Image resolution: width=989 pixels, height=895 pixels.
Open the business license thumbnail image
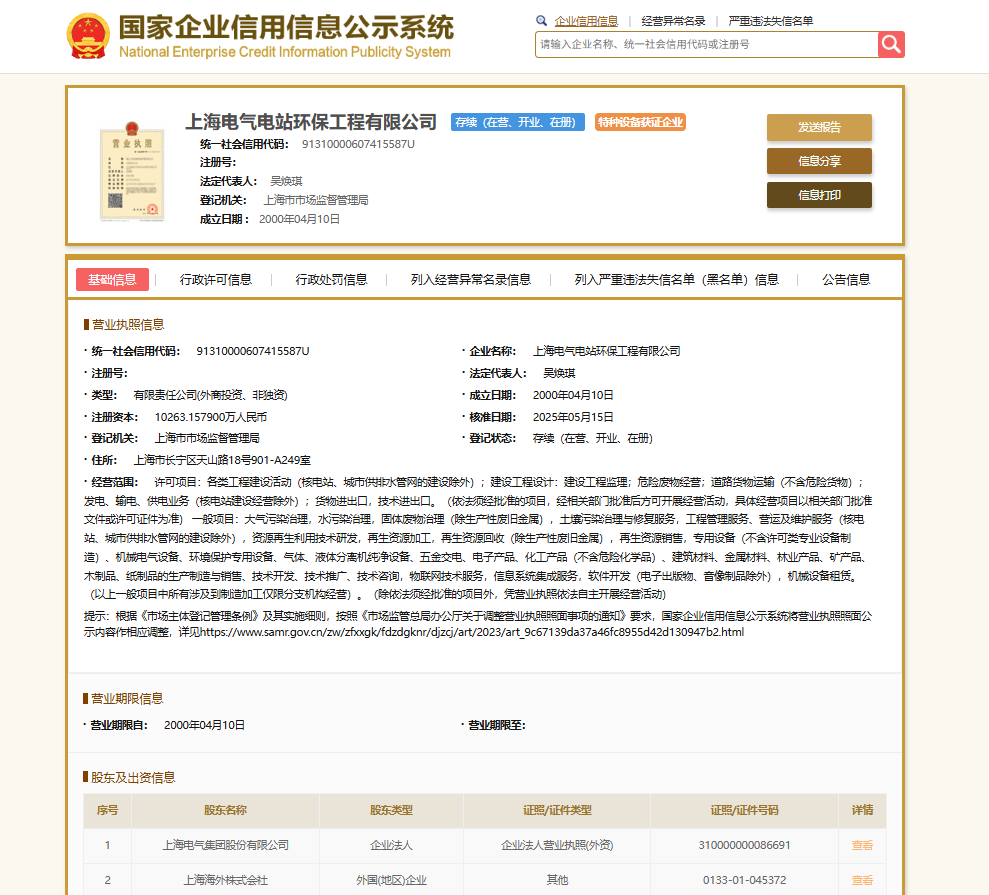(x=132, y=171)
